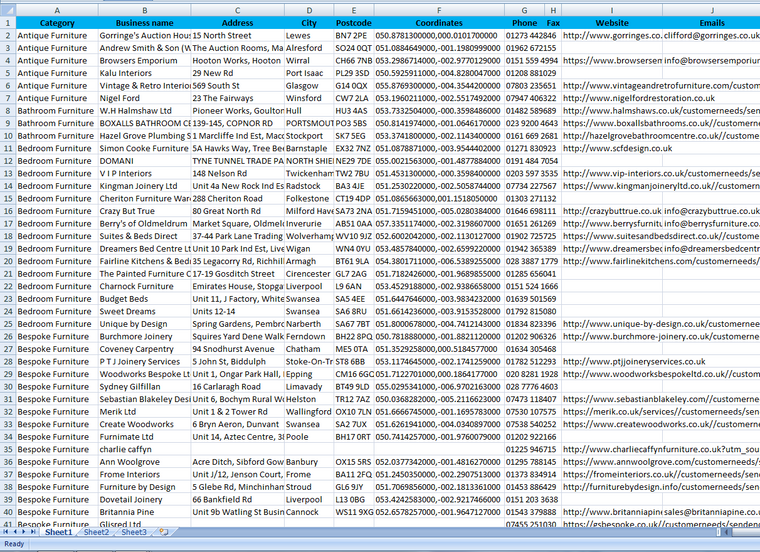This screenshot has height=552, width=760.
Task: Click business name 'Merik Ltd'
Action: [144, 412]
